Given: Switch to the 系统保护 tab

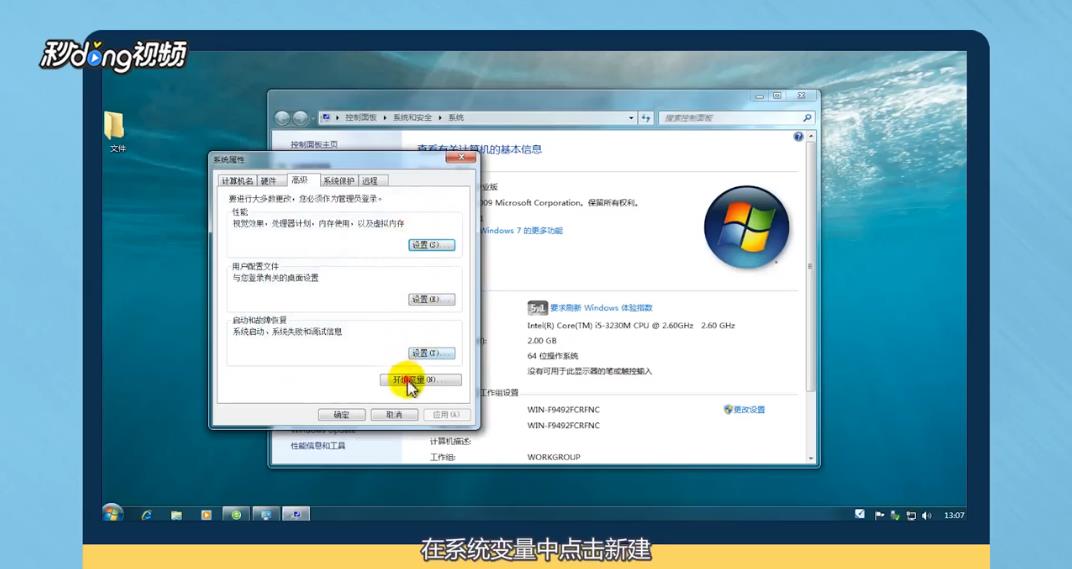Looking at the screenshot, I should [x=338, y=181].
